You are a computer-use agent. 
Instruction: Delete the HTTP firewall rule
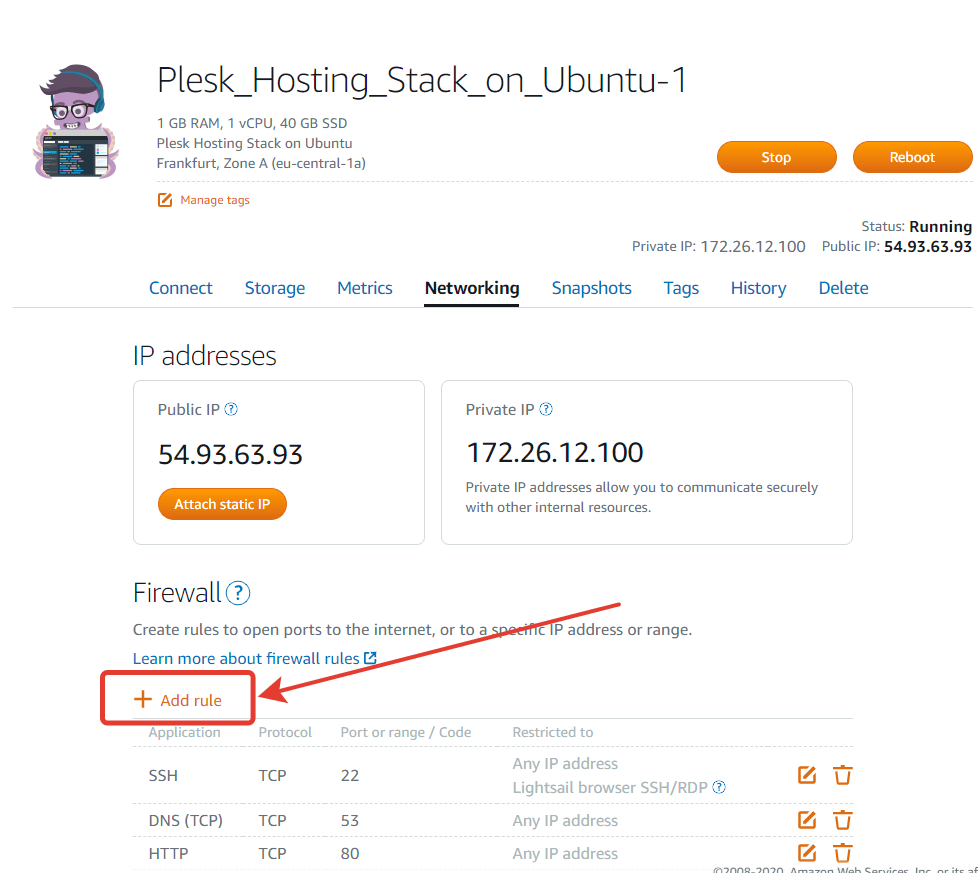pos(843,852)
